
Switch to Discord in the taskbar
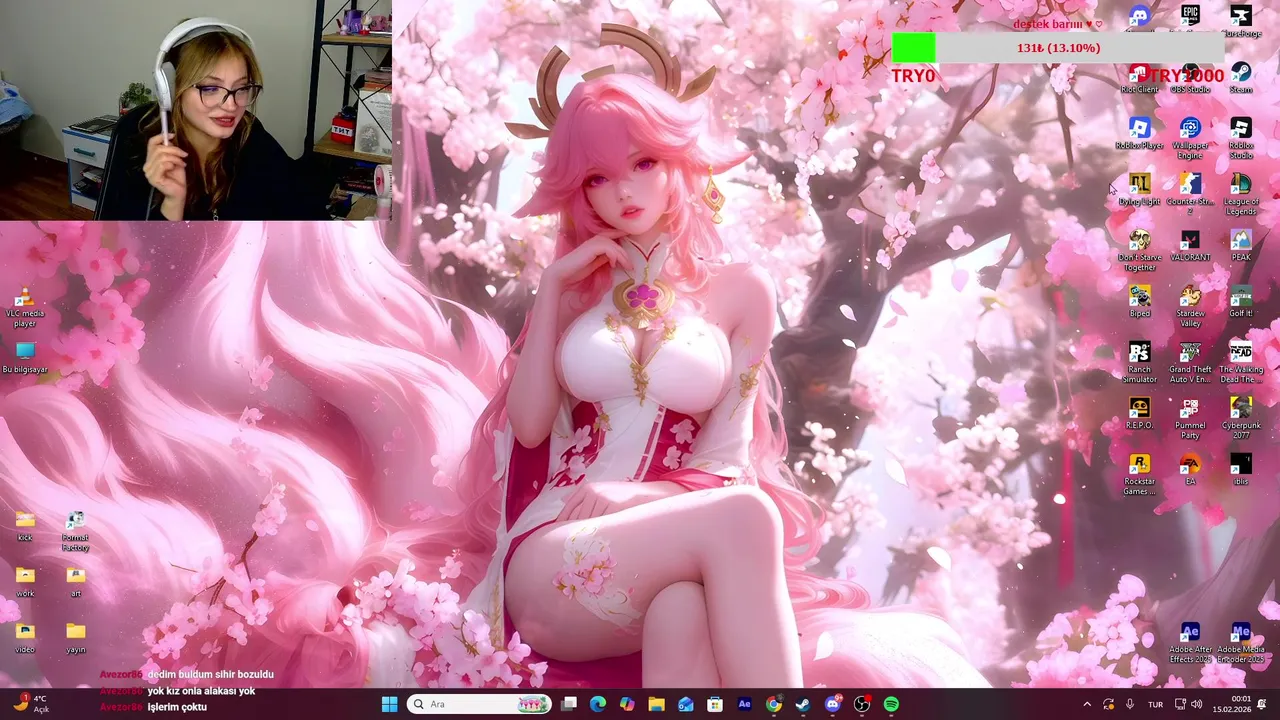(832, 704)
